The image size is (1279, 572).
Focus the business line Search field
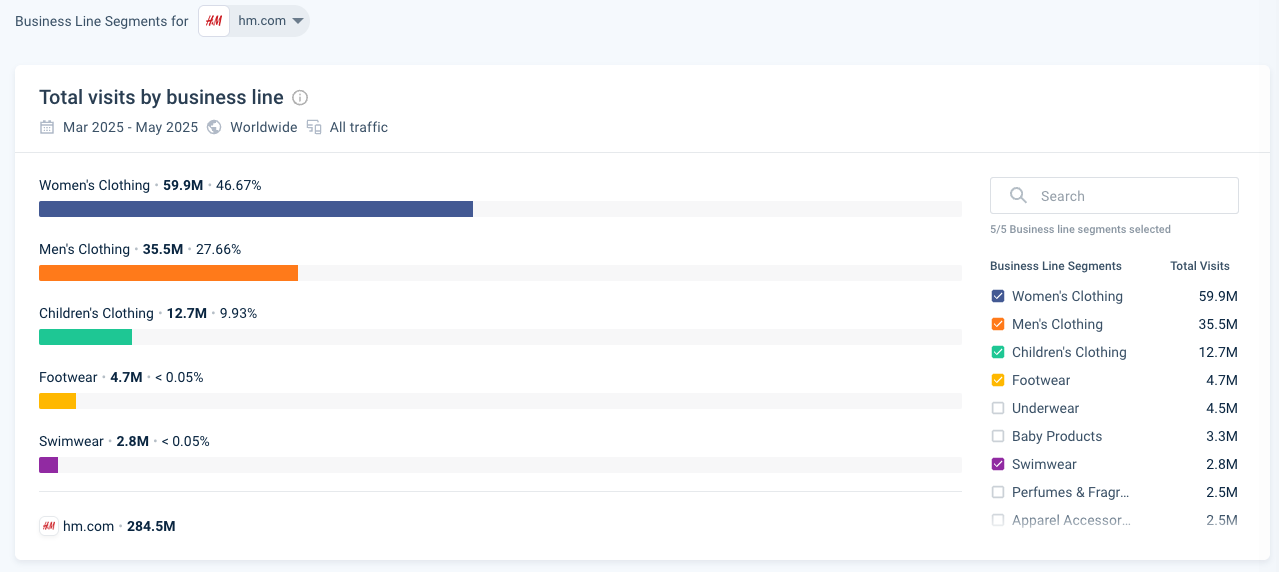[x=1114, y=196]
